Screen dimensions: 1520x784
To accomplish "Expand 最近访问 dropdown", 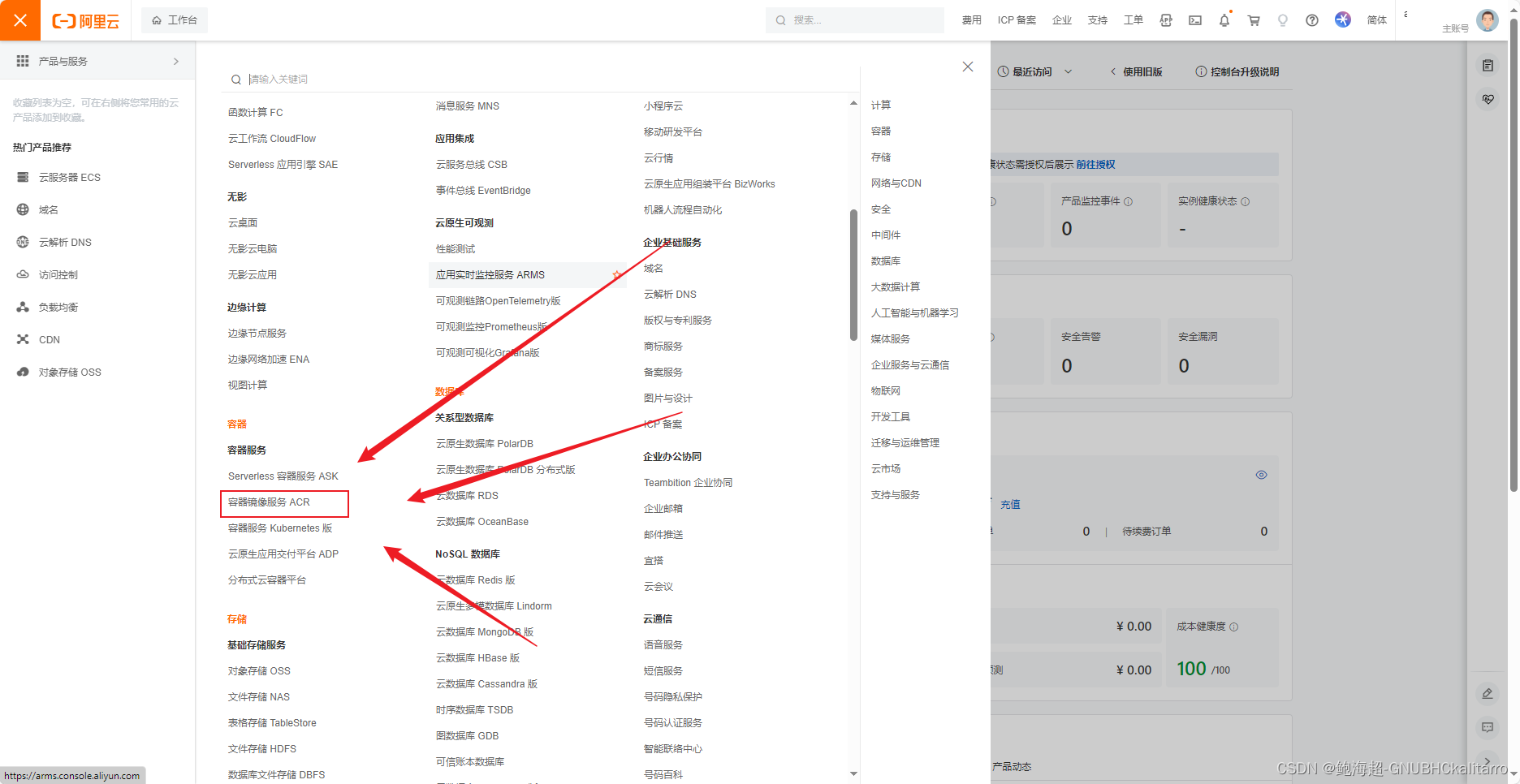I will click(x=1034, y=71).
